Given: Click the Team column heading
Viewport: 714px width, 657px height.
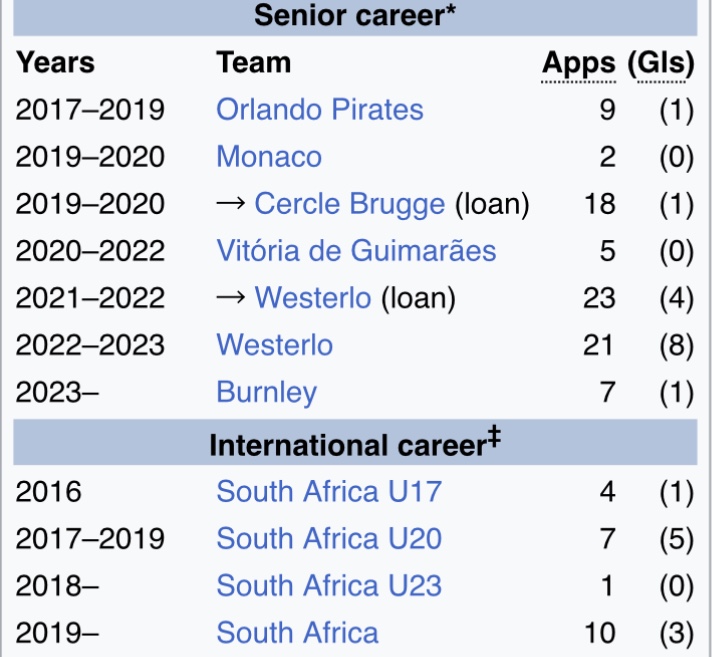Looking at the screenshot, I should tap(254, 63).
